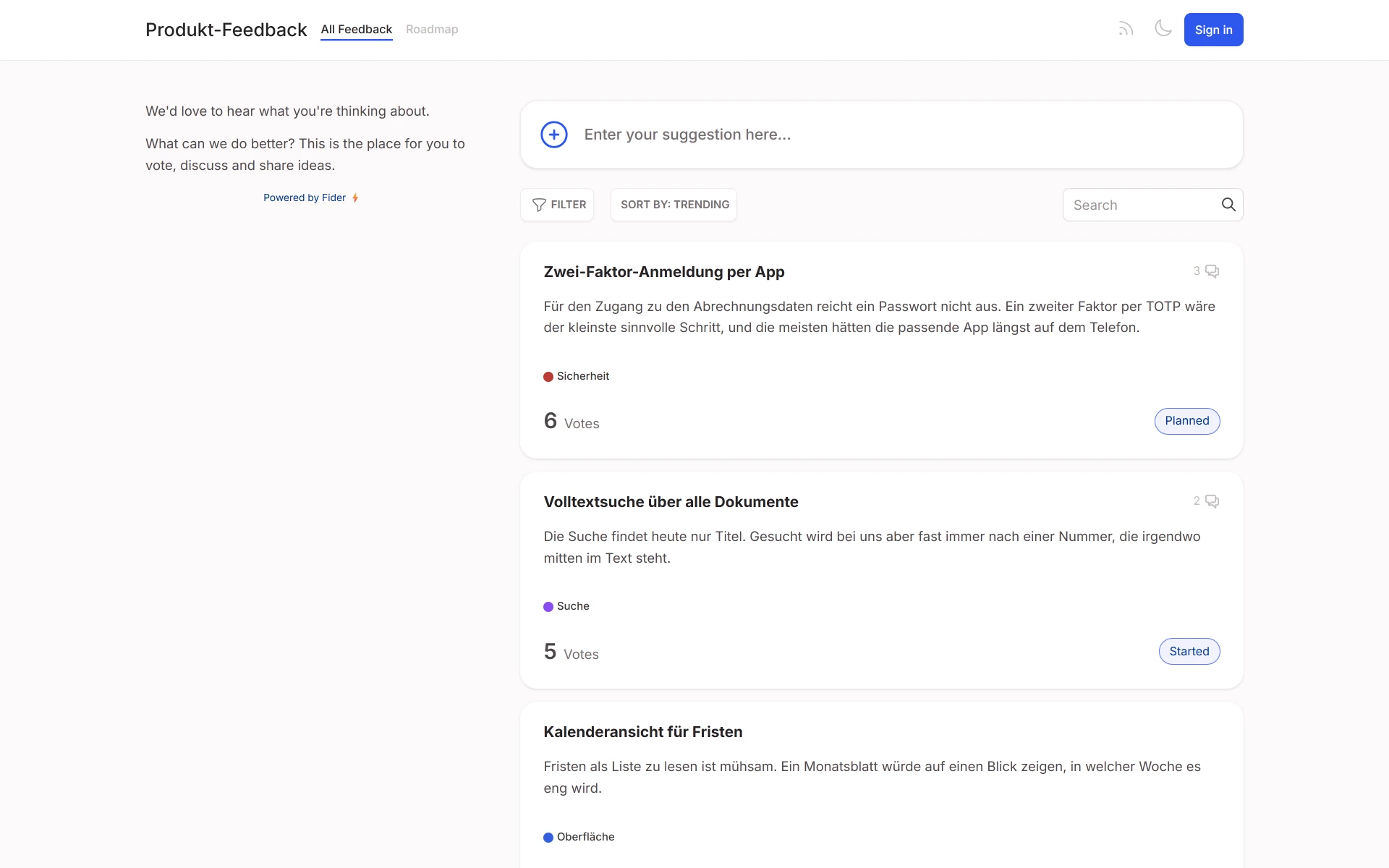Open the Produkt-Feedback home title
Image resolution: width=1389 pixels, height=868 pixels.
coord(226,30)
